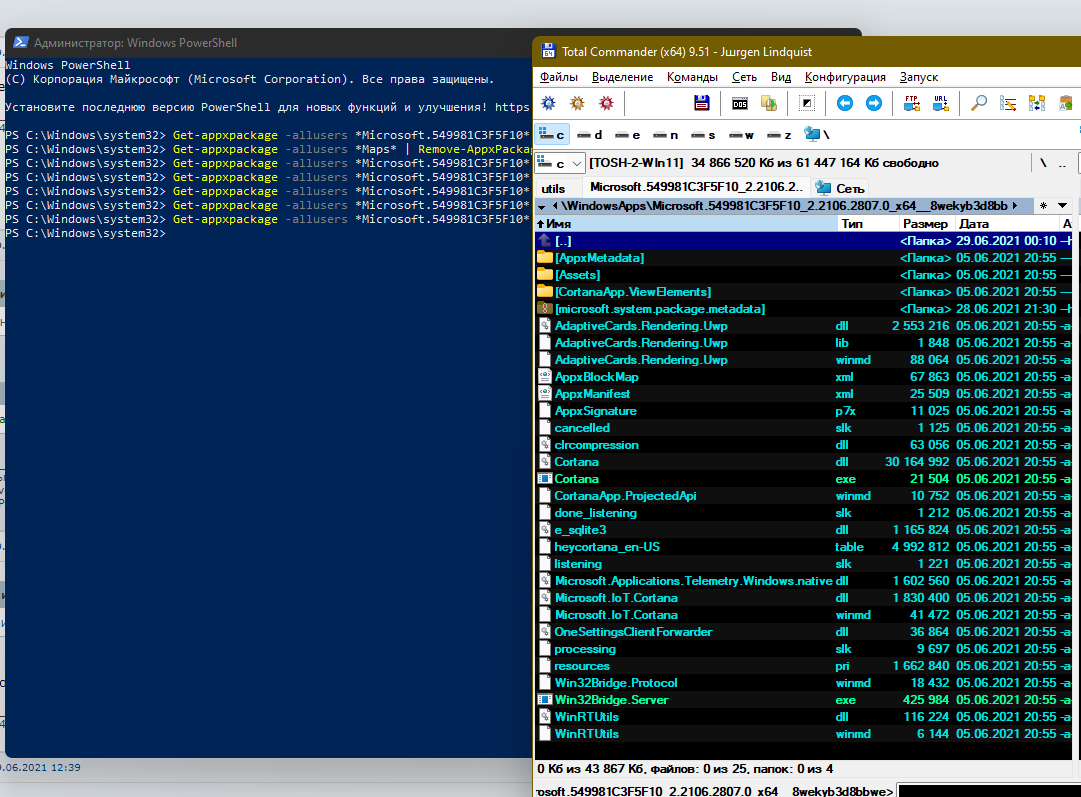Go back with the blue left arrow
Viewport: 1081px width, 797px height.
click(845, 103)
